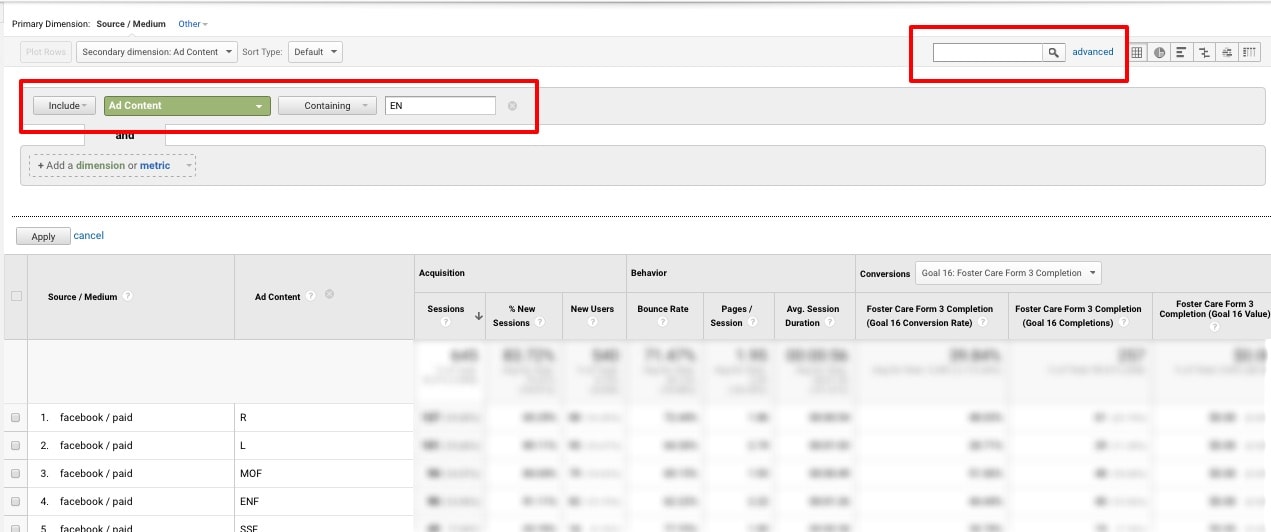Remove Ad Content secondary dimension column
This screenshot has height=532, width=1271.
tap(329, 294)
